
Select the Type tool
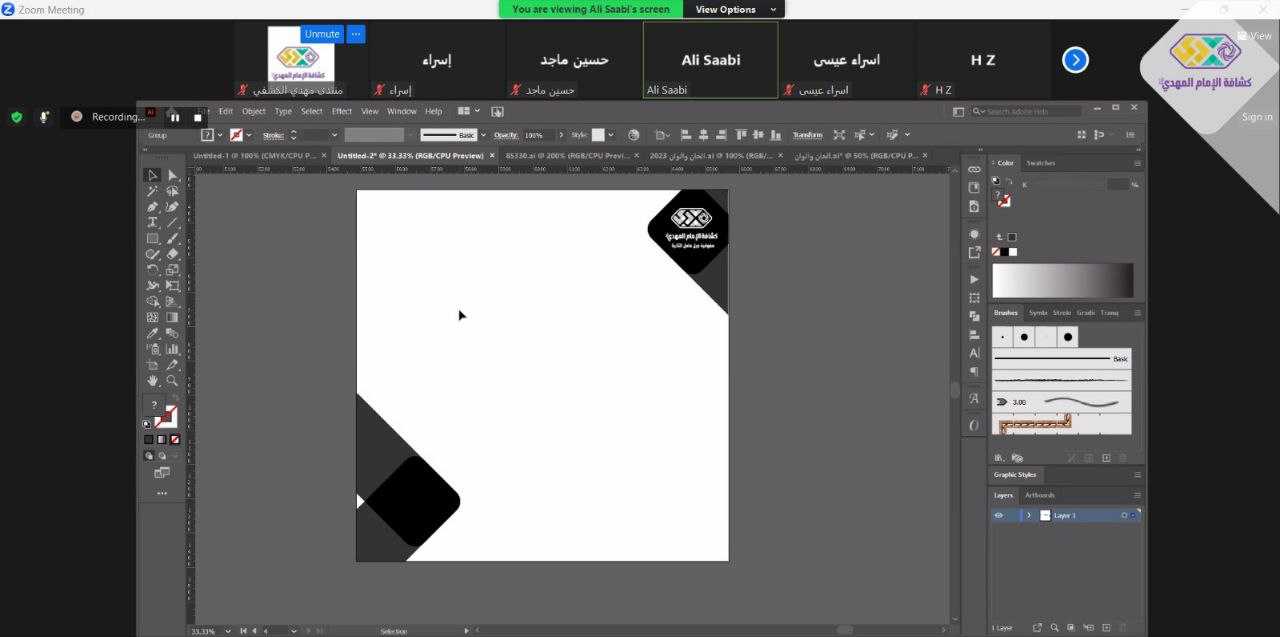[153, 222]
